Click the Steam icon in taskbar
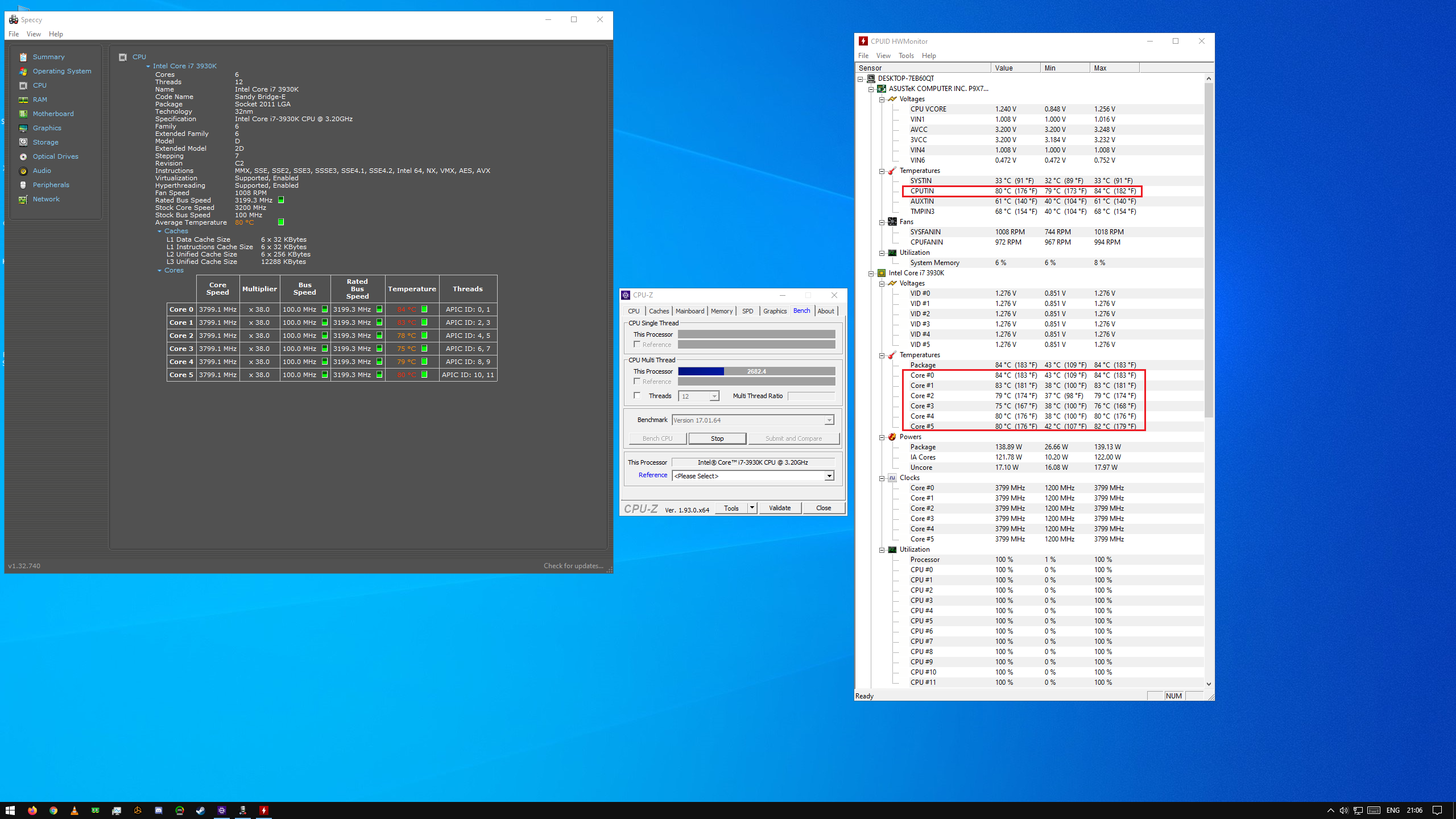This screenshot has width=1456, height=819. click(x=201, y=810)
